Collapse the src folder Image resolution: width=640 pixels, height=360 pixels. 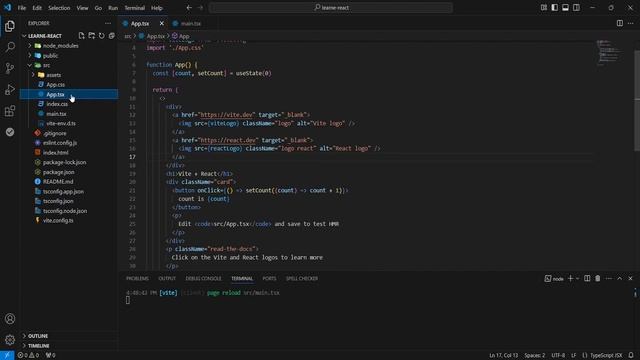tap(30, 65)
